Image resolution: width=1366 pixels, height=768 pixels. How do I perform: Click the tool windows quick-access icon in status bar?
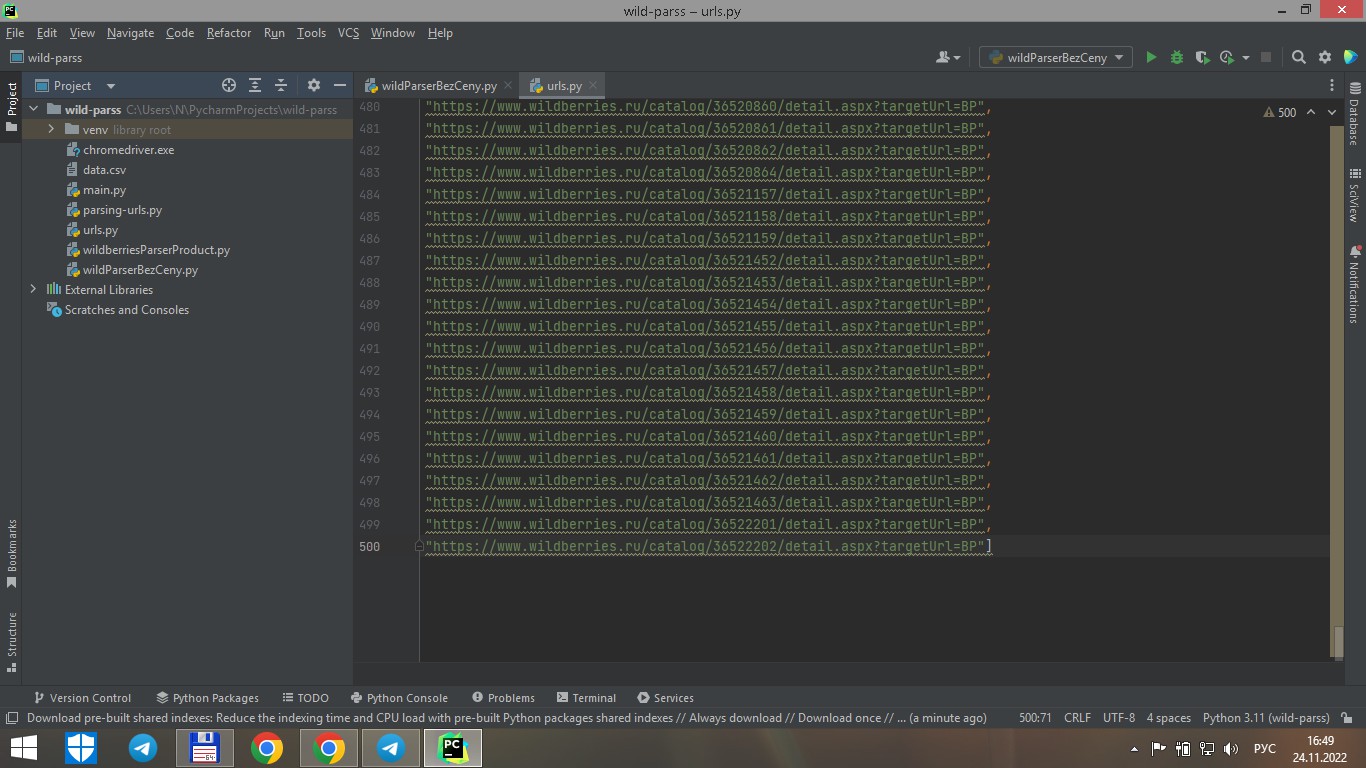point(11,718)
